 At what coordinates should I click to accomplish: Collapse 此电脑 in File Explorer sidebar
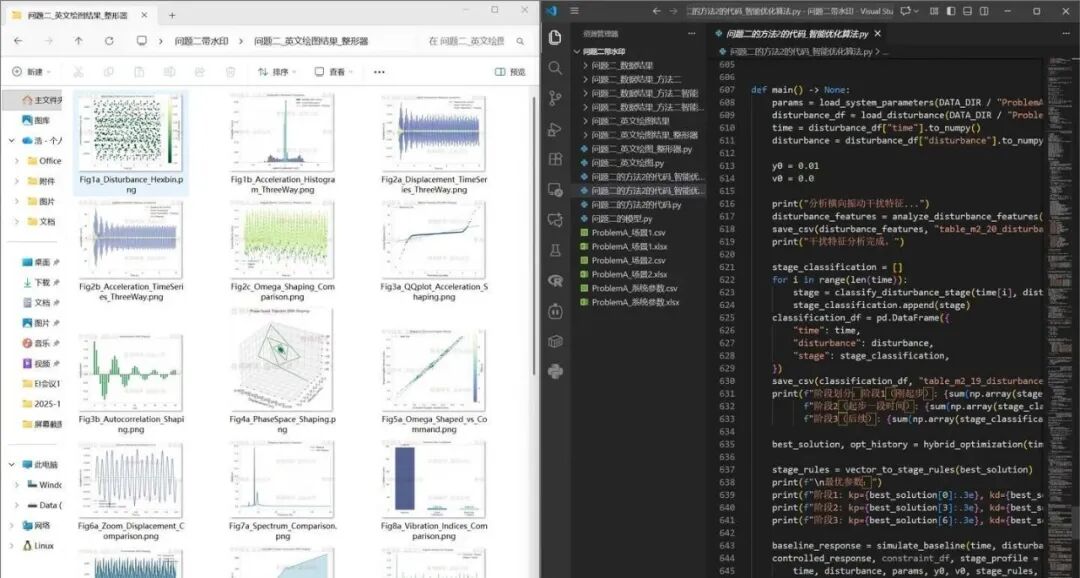(12, 464)
